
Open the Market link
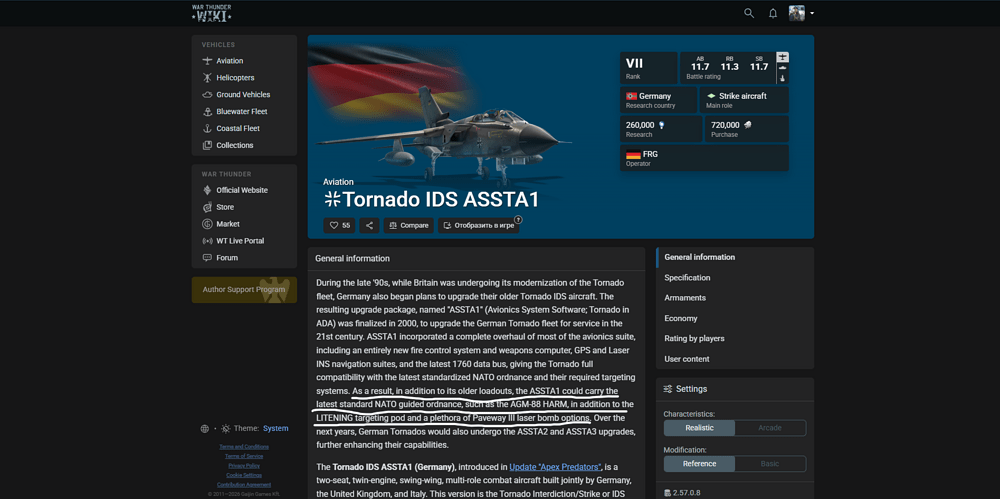click(228, 224)
